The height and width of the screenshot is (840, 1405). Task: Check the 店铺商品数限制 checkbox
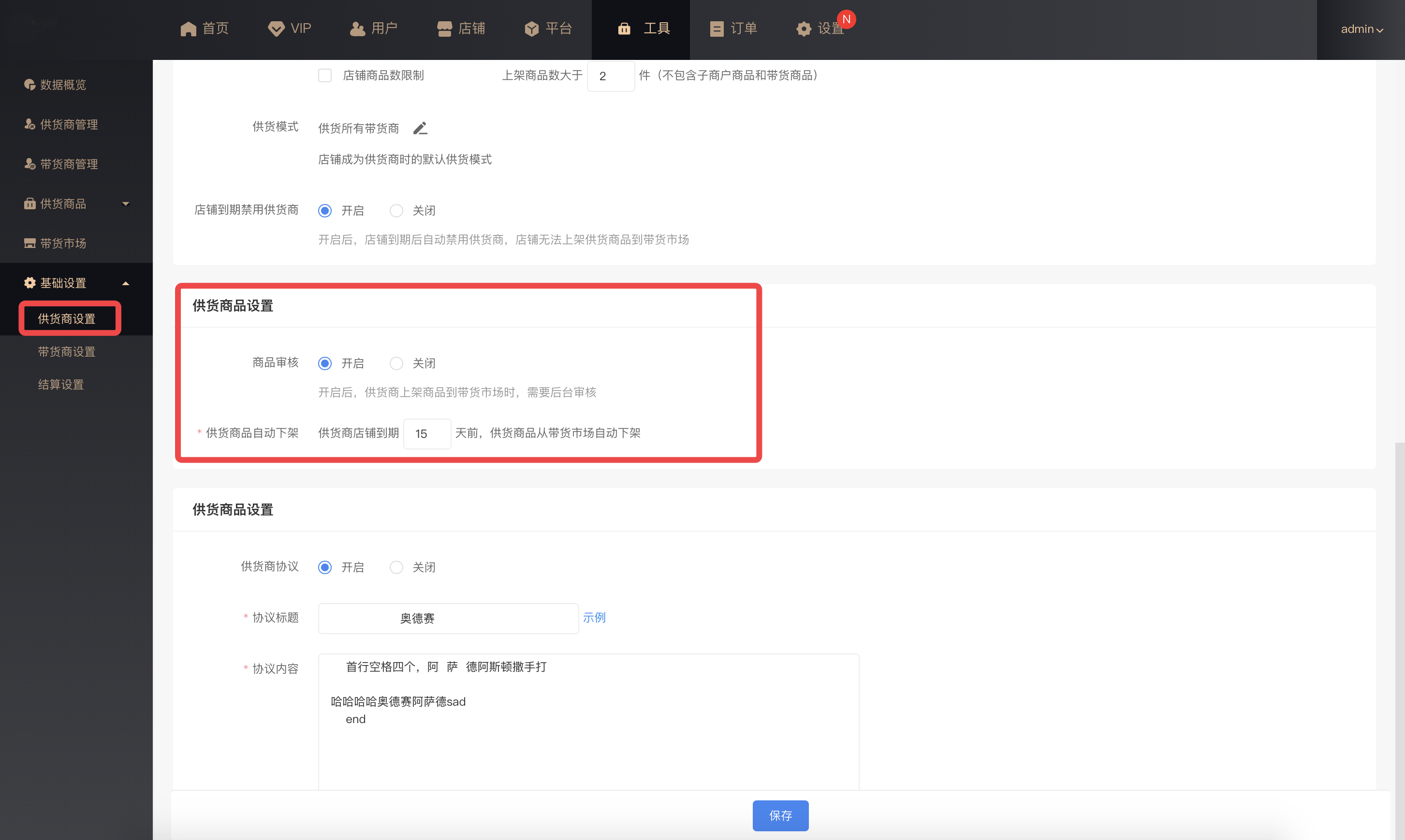pyautogui.click(x=325, y=75)
